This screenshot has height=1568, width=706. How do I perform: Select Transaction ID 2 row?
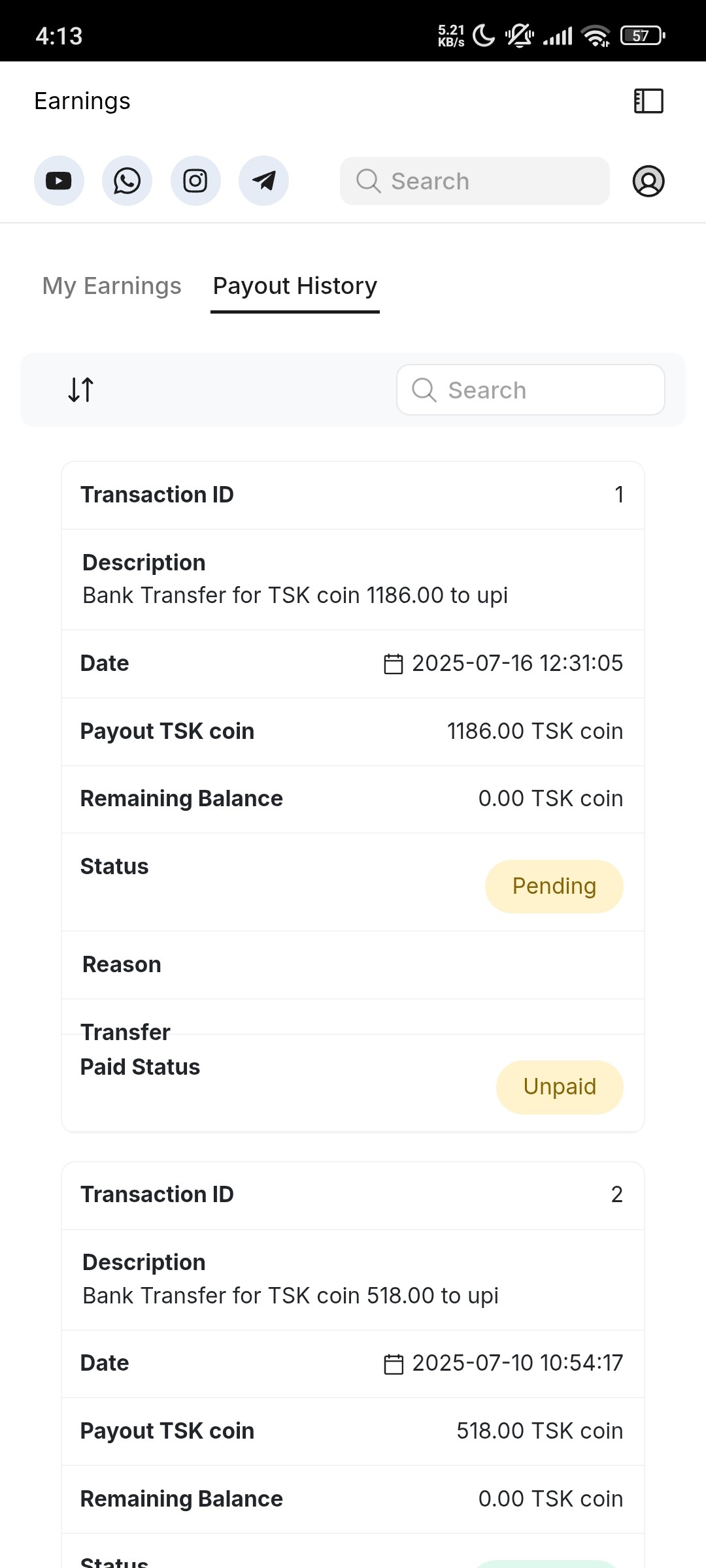click(353, 1195)
